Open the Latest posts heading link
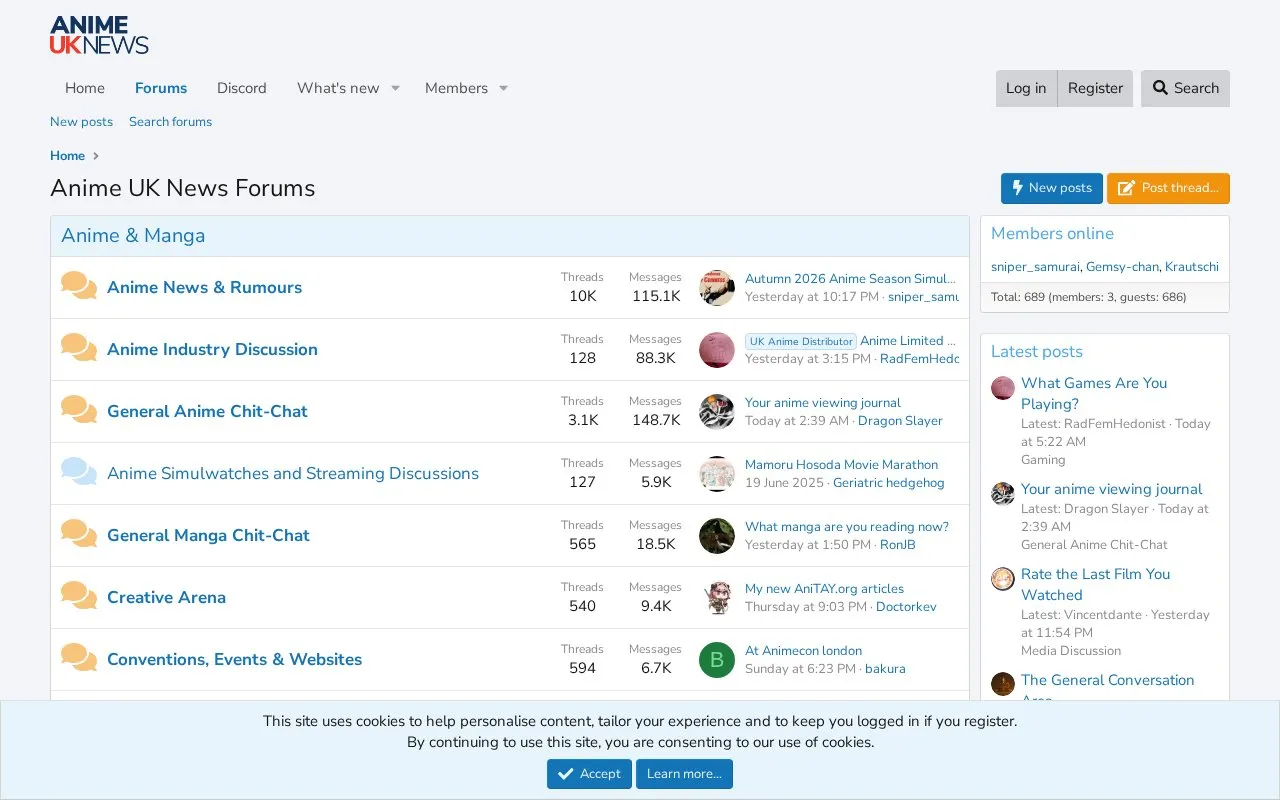Screen dimensions: 1280x800 point(1037,352)
